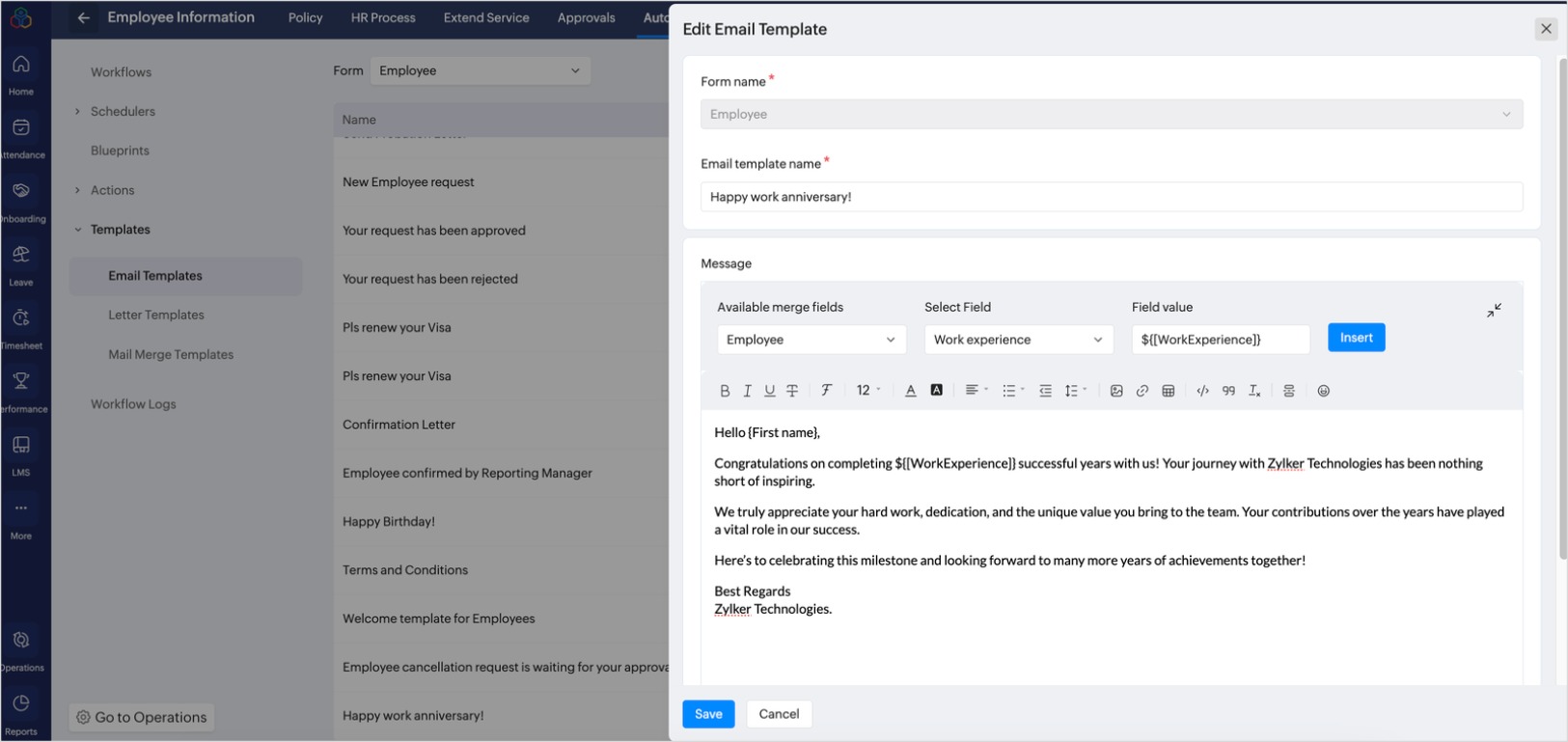Open the Letter Templates menu item
This screenshot has width=1568, height=742.
[156, 315]
